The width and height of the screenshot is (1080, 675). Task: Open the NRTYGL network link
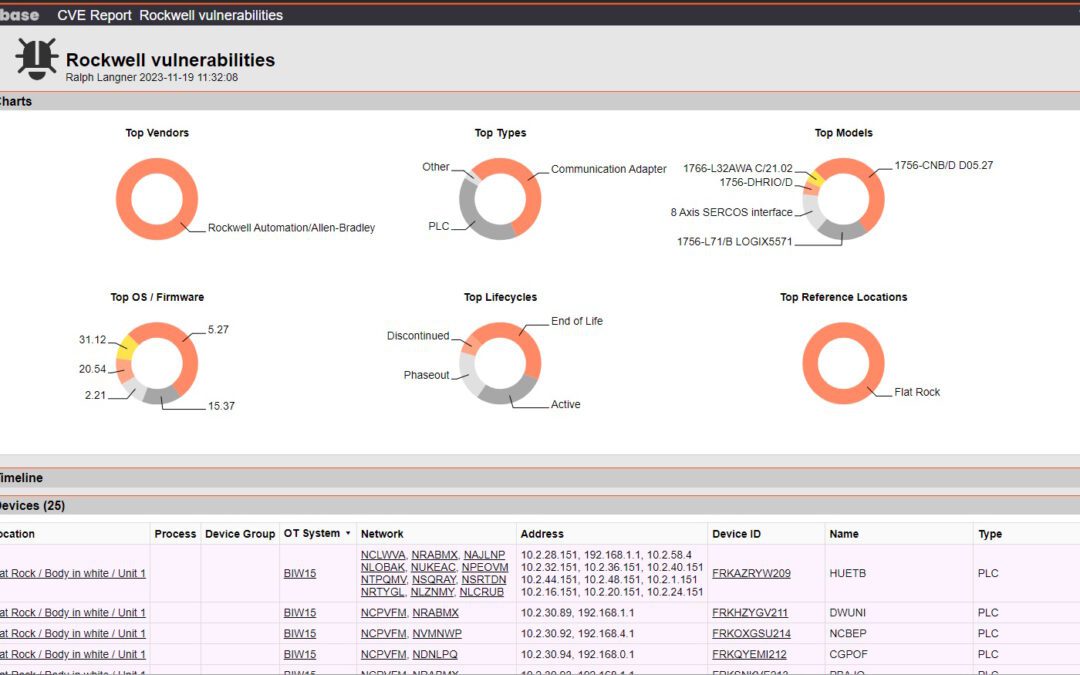click(x=382, y=592)
